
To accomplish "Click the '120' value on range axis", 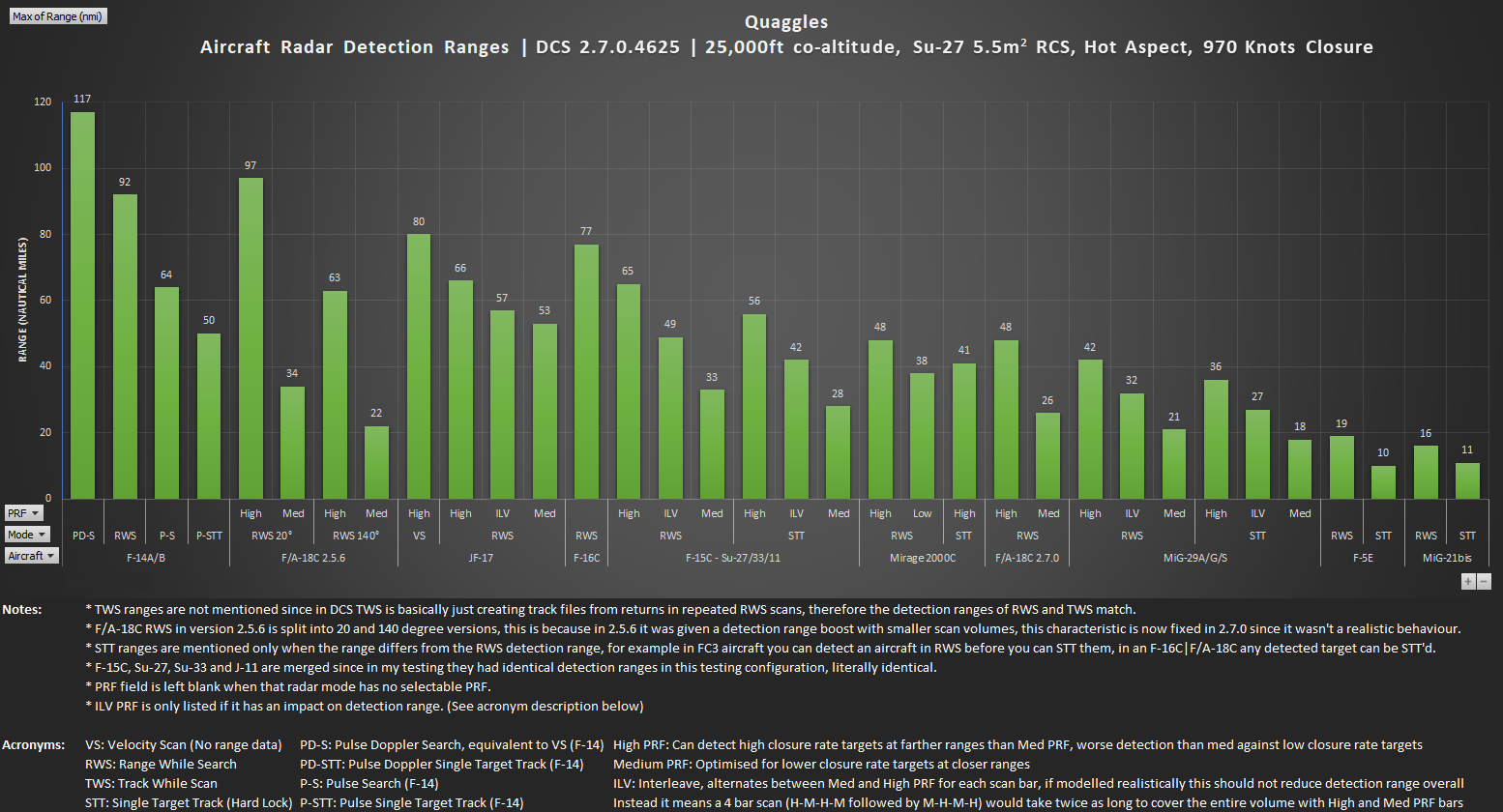I will tap(43, 101).
